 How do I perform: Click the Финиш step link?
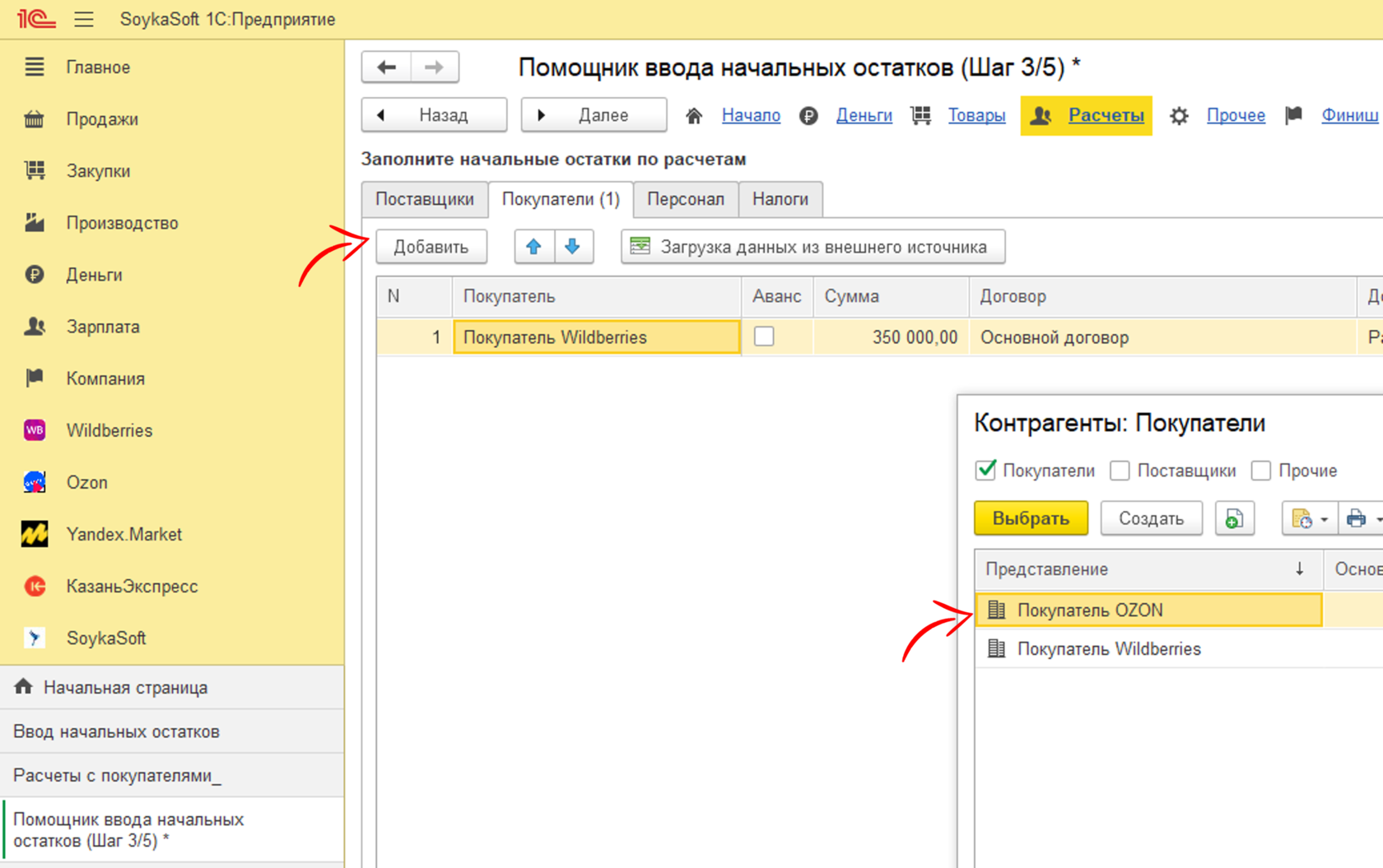[x=1350, y=115]
